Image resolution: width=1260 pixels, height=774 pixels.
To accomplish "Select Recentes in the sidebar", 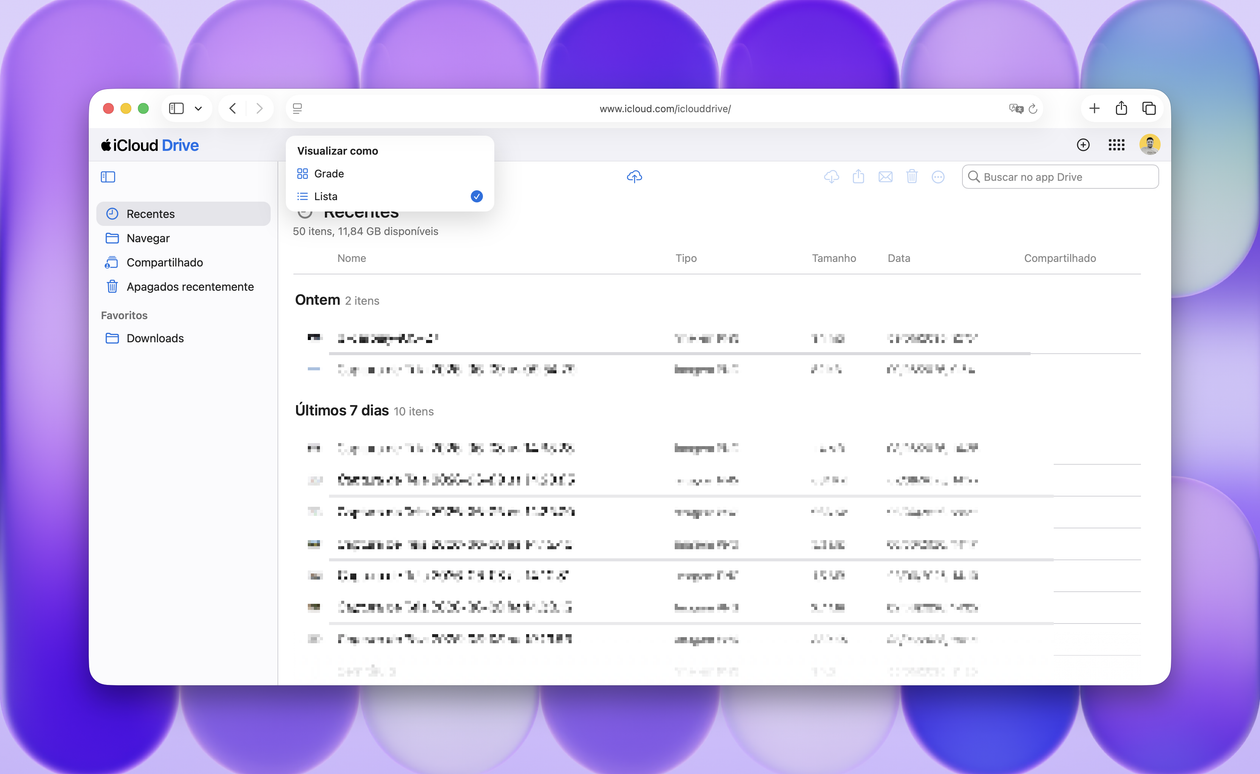I will pos(184,214).
